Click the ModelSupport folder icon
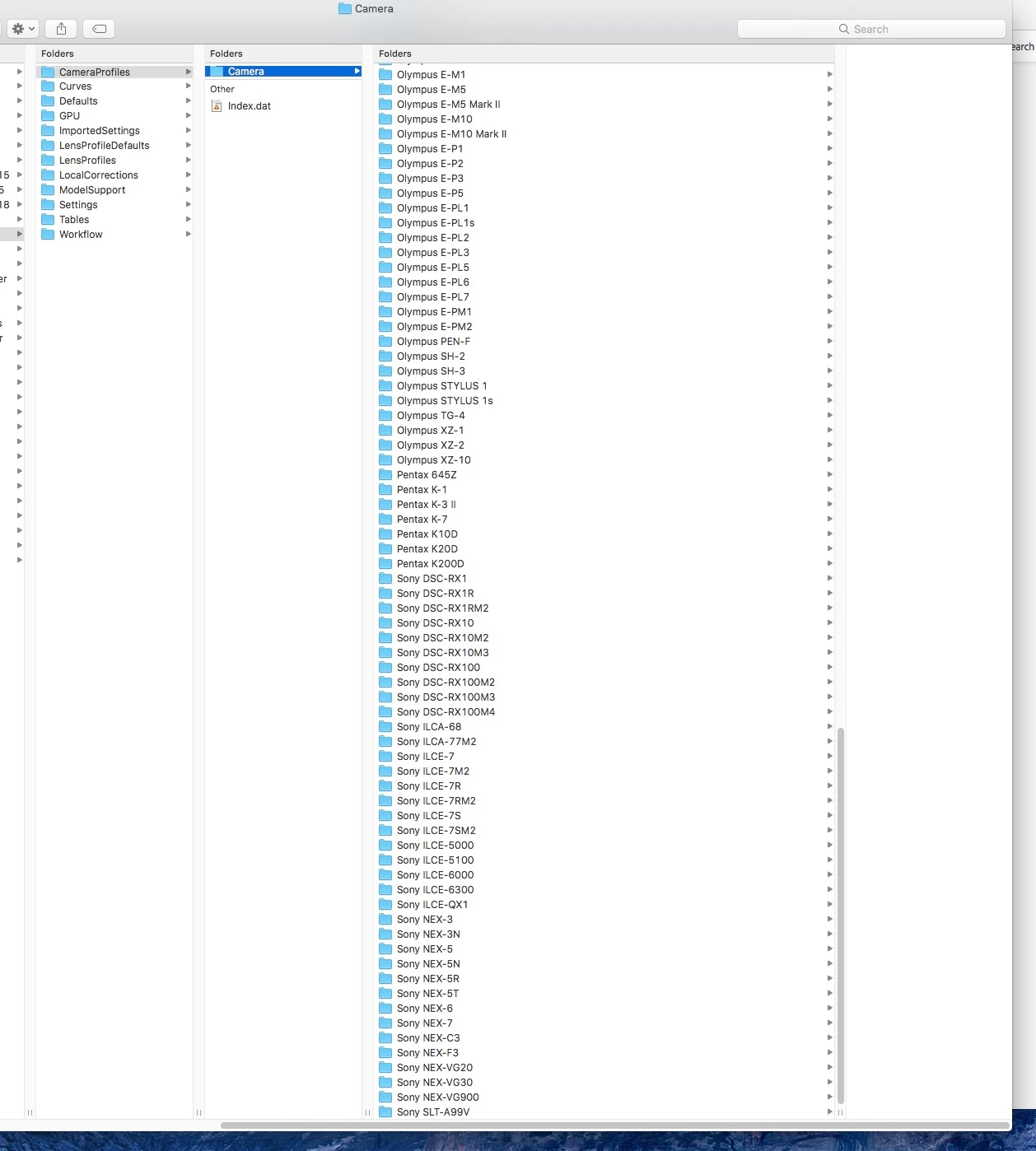 point(48,190)
